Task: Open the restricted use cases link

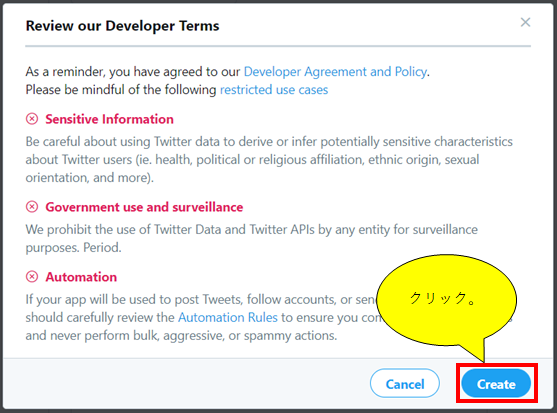Action: 274,90
